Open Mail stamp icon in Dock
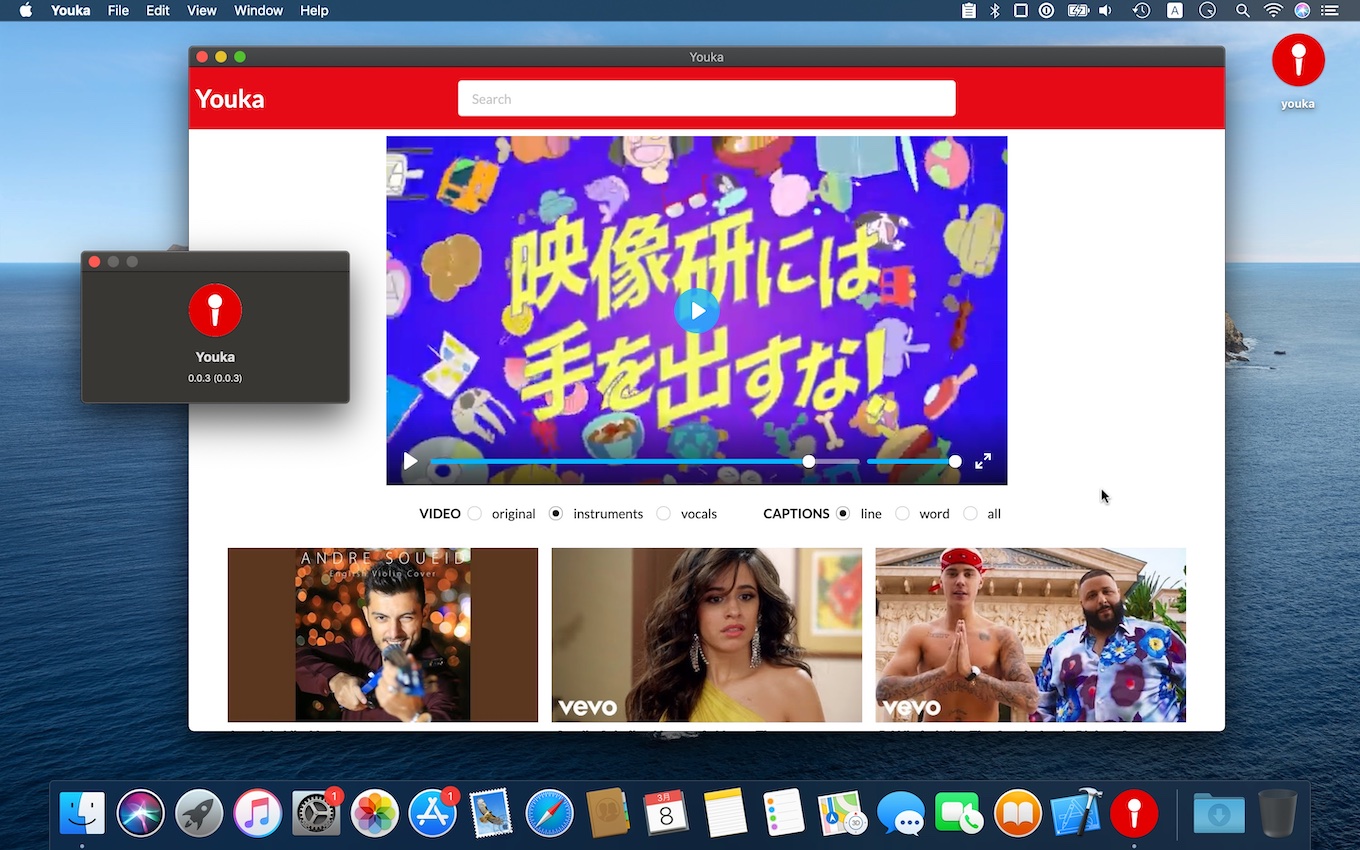The width and height of the screenshot is (1360, 850). tap(491, 813)
